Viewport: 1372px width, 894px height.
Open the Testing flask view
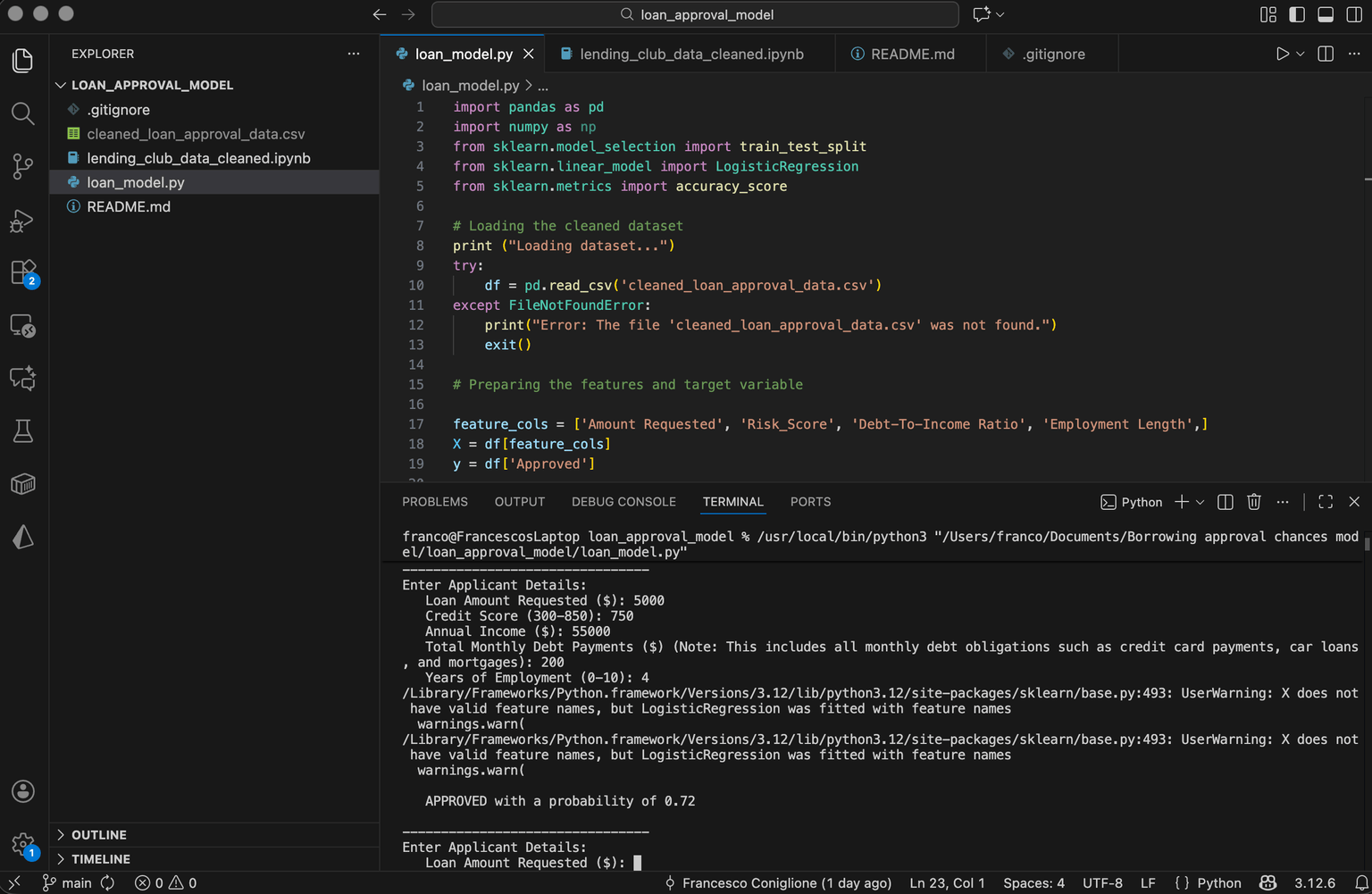point(22,431)
